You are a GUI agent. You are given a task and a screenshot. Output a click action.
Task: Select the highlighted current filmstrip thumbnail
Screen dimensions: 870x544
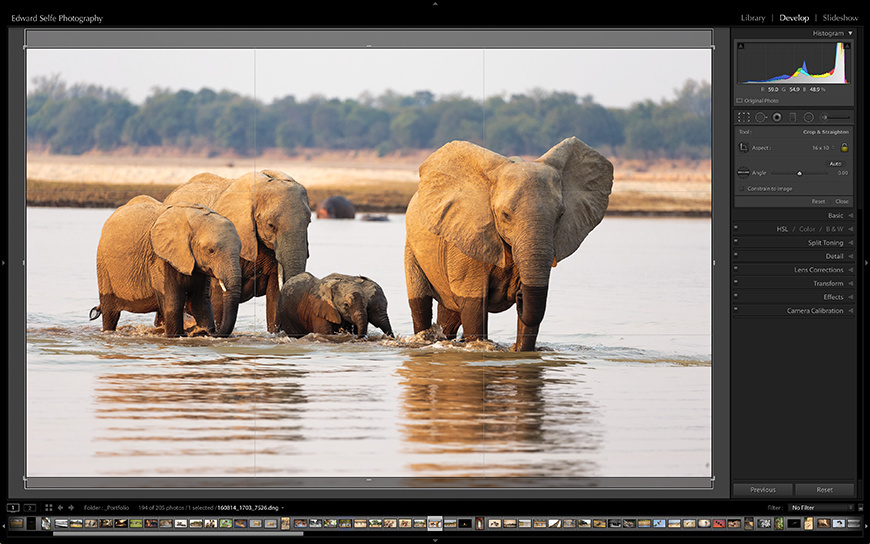[435, 523]
